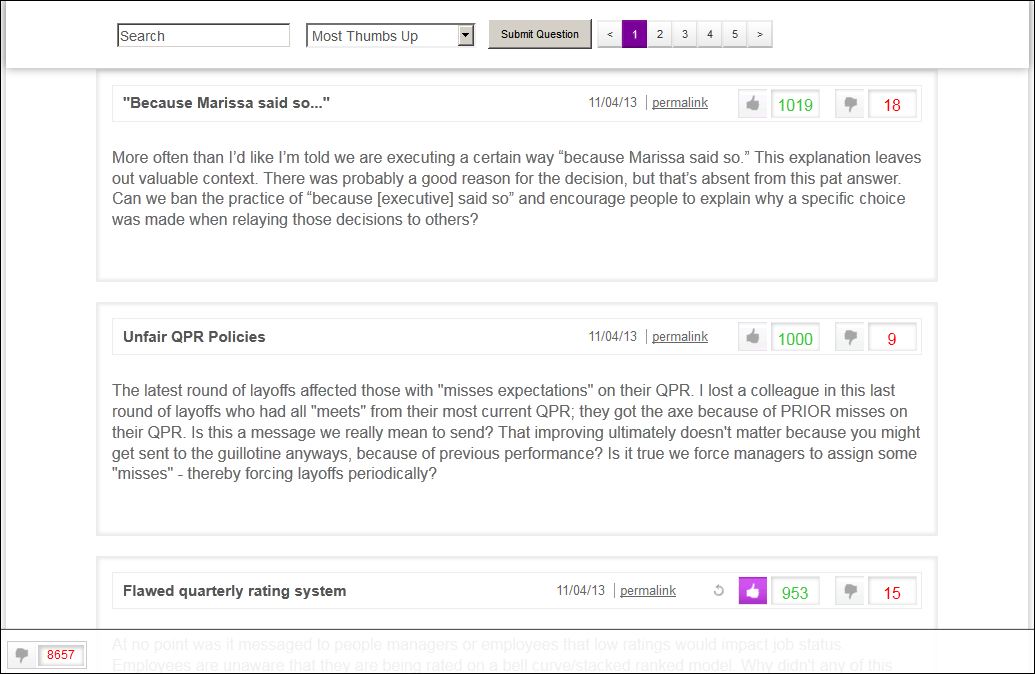This screenshot has width=1035, height=674.
Task: Thumbs down the Flawed quarterly rating system question
Action: coord(850,591)
